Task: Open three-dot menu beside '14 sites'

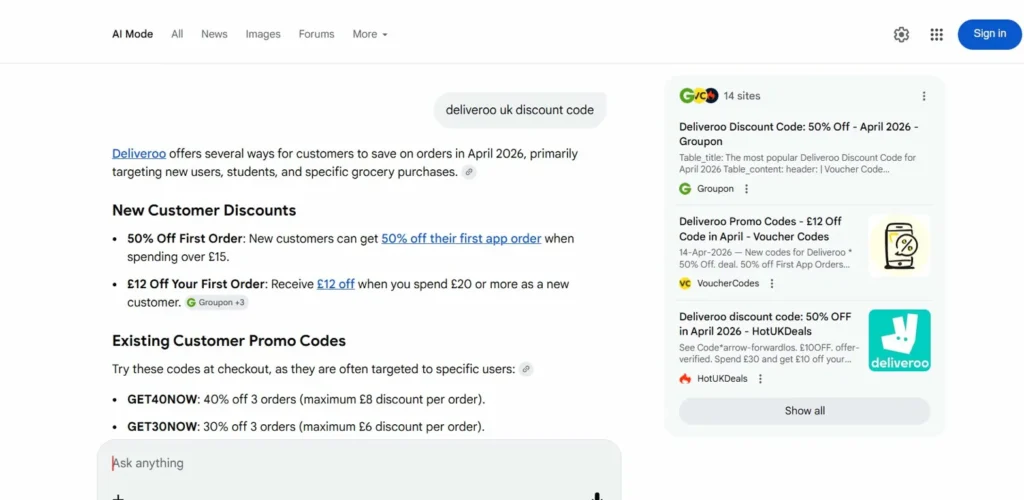Action: click(923, 96)
